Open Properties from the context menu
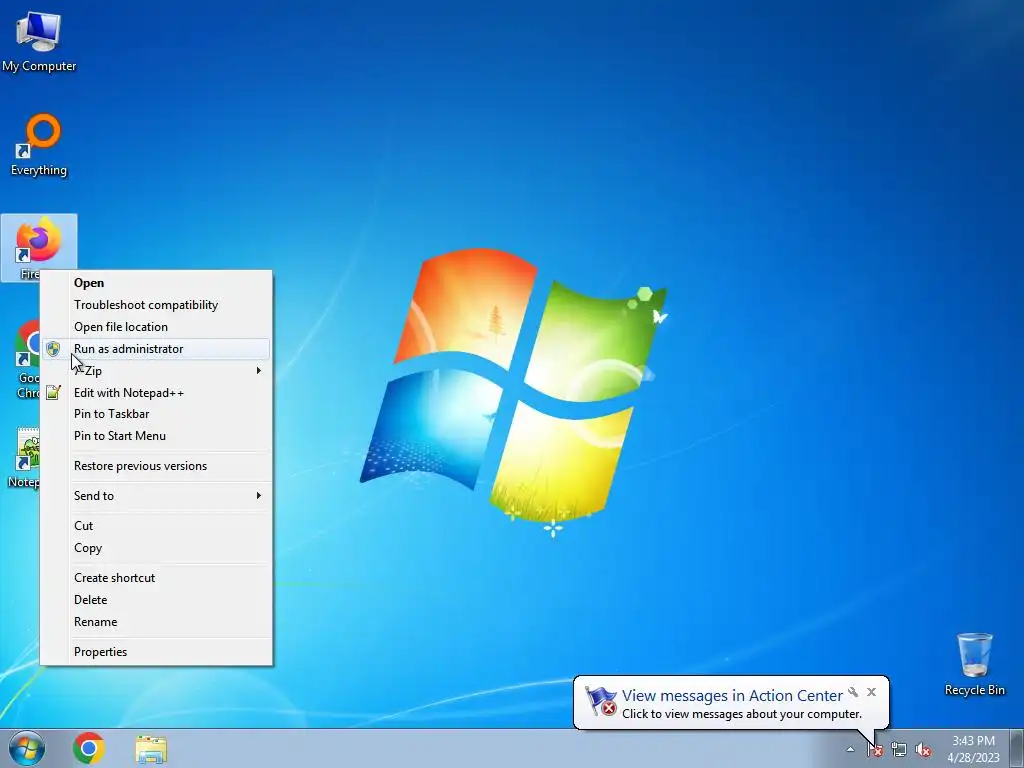 (156, 652)
